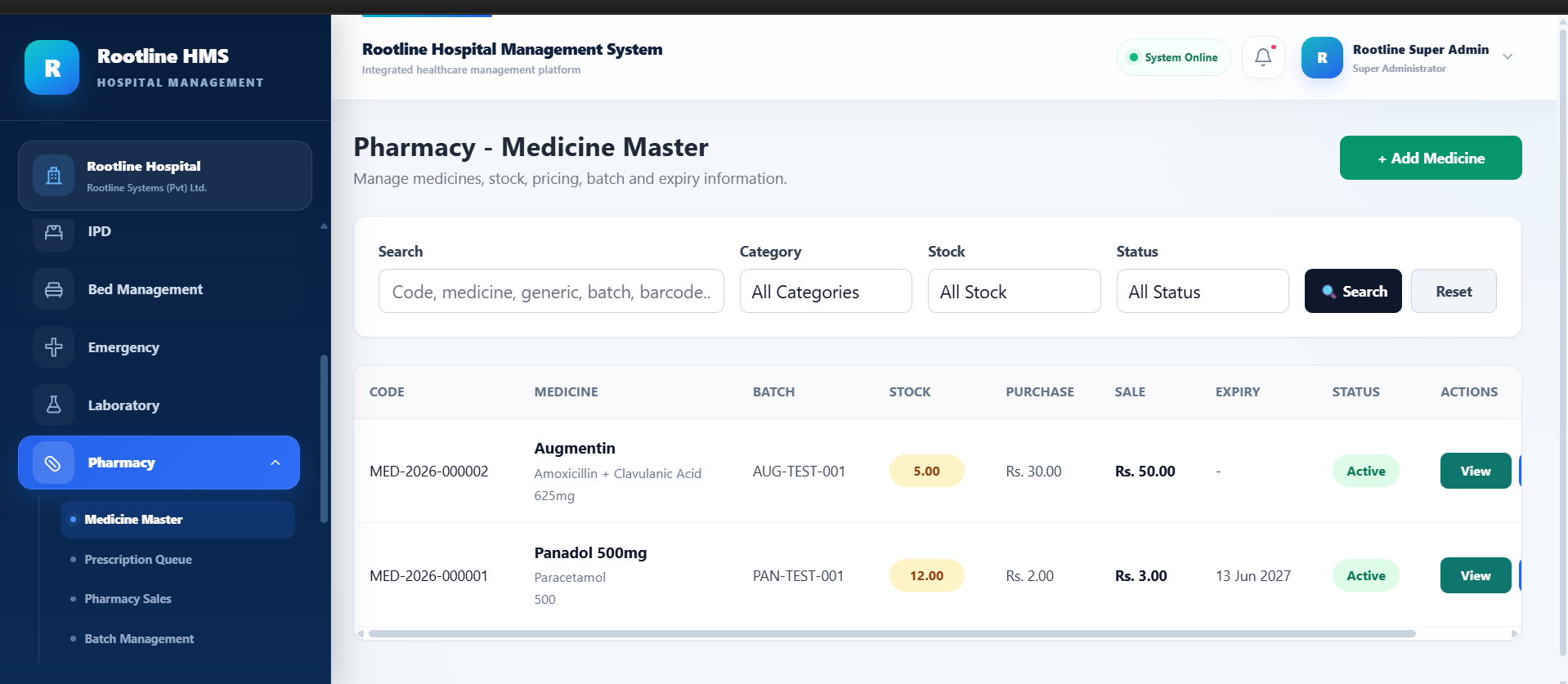The width and height of the screenshot is (1568, 684).
Task: Click the Add Medicine button
Action: click(1431, 158)
